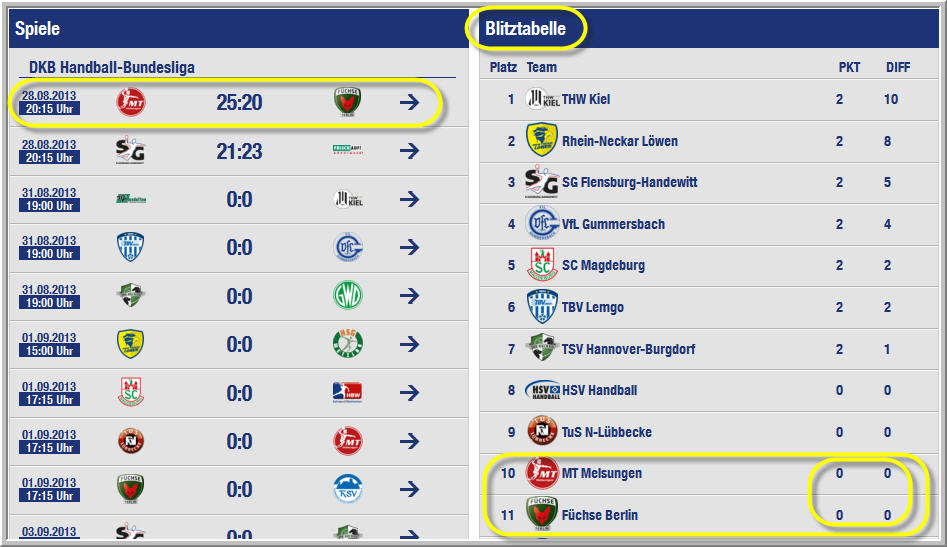Click the Füchse Berlin logo in table
This screenshot has width=947, height=547.
(x=542, y=515)
